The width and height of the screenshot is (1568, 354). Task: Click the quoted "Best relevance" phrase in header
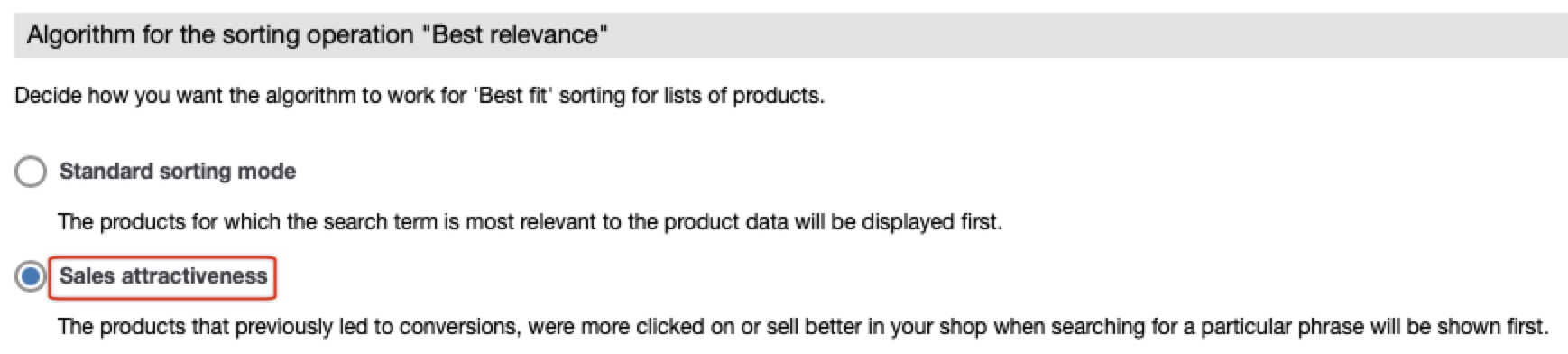514,35
